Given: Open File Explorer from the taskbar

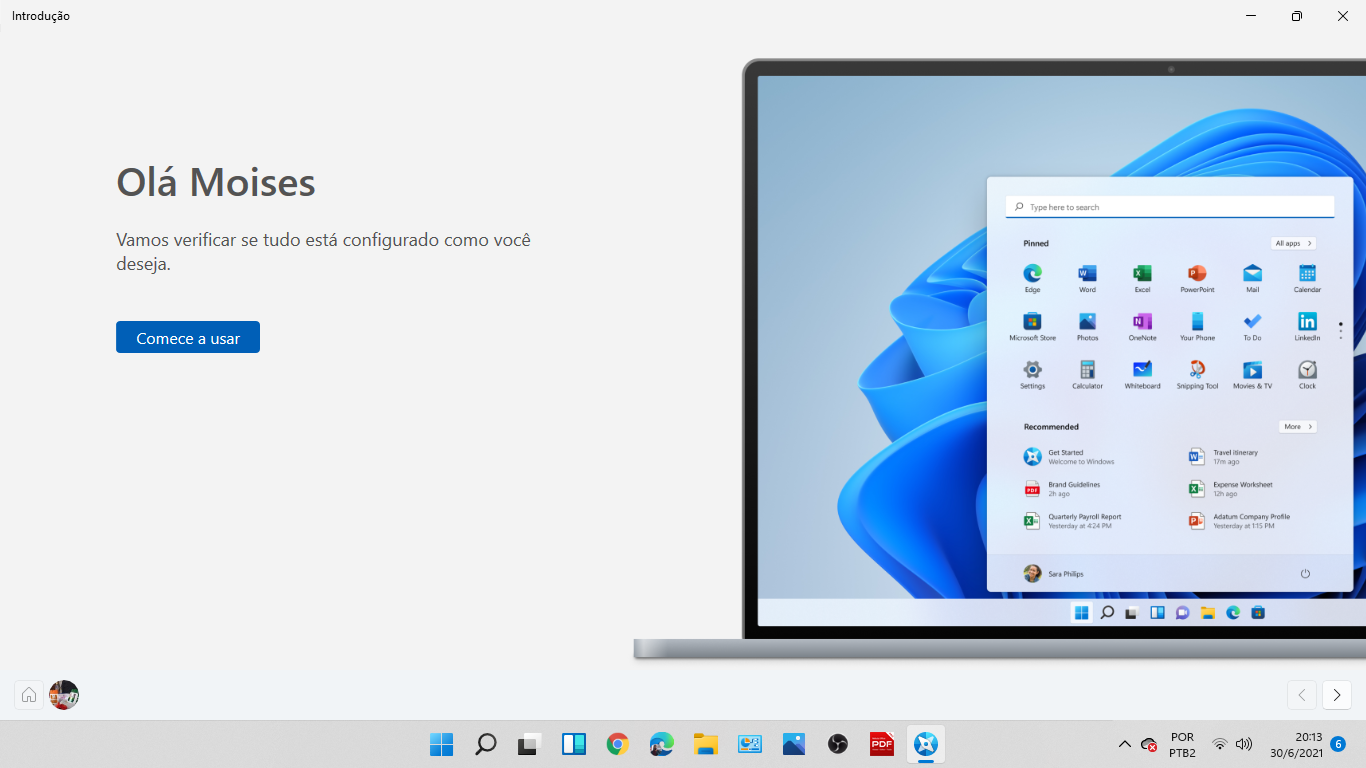Looking at the screenshot, I should [x=705, y=744].
